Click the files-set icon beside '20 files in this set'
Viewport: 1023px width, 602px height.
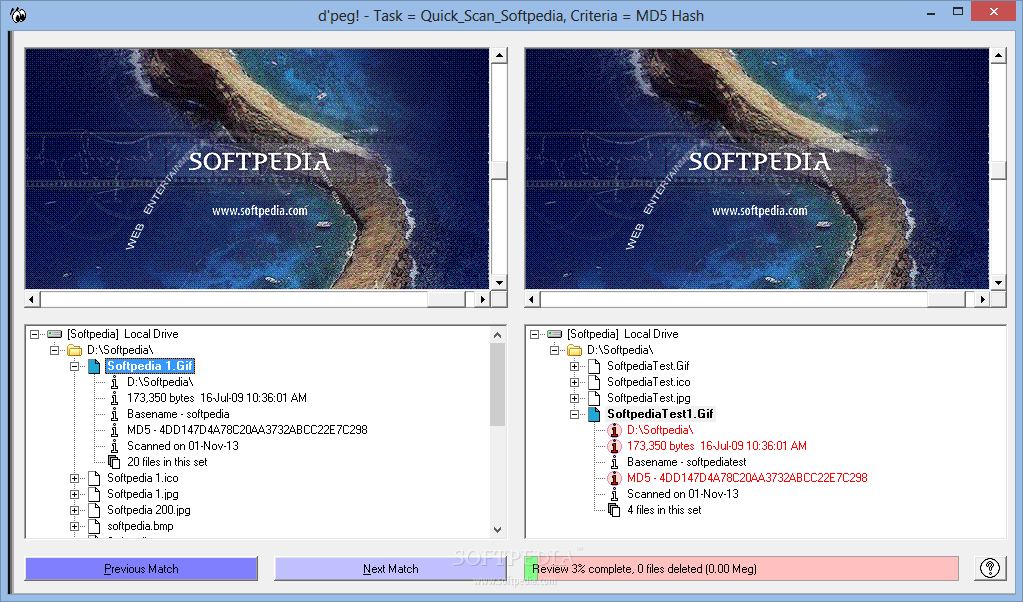click(114, 462)
